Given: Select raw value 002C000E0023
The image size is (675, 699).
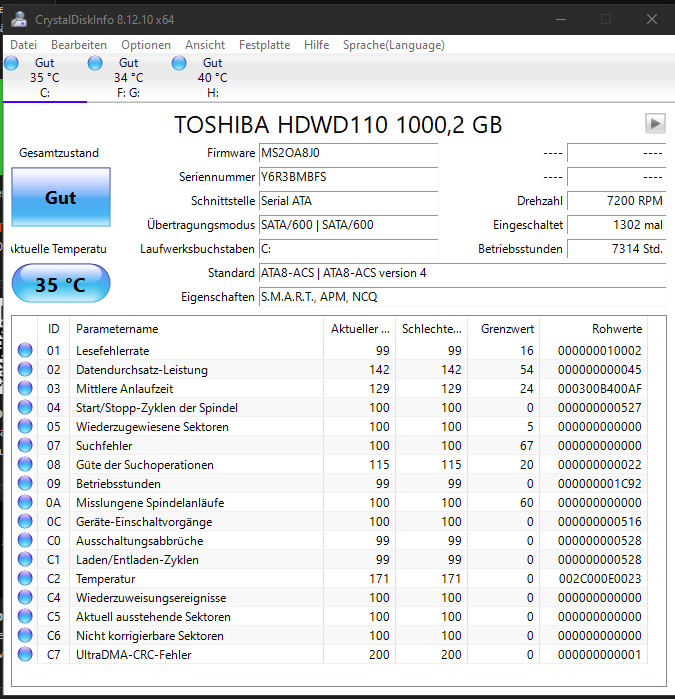Looking at the screenshot, I should click(600, 579).
